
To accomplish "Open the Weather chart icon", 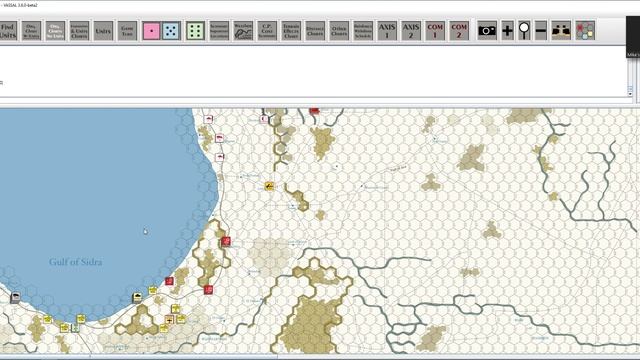I will click(x=243, y=31).
